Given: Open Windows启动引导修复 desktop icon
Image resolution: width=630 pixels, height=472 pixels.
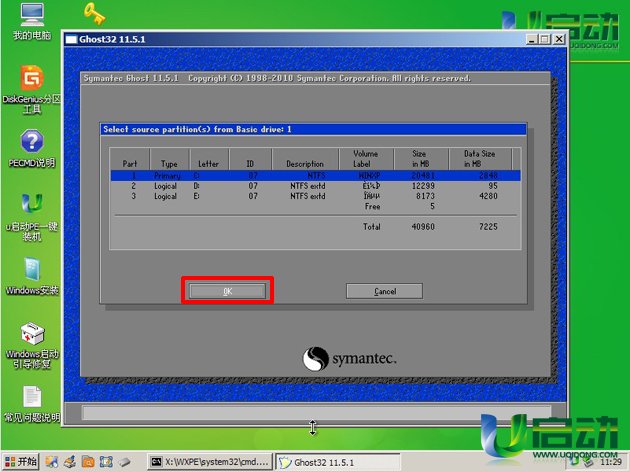Looking at the screenshot, I should click(32, 345).
